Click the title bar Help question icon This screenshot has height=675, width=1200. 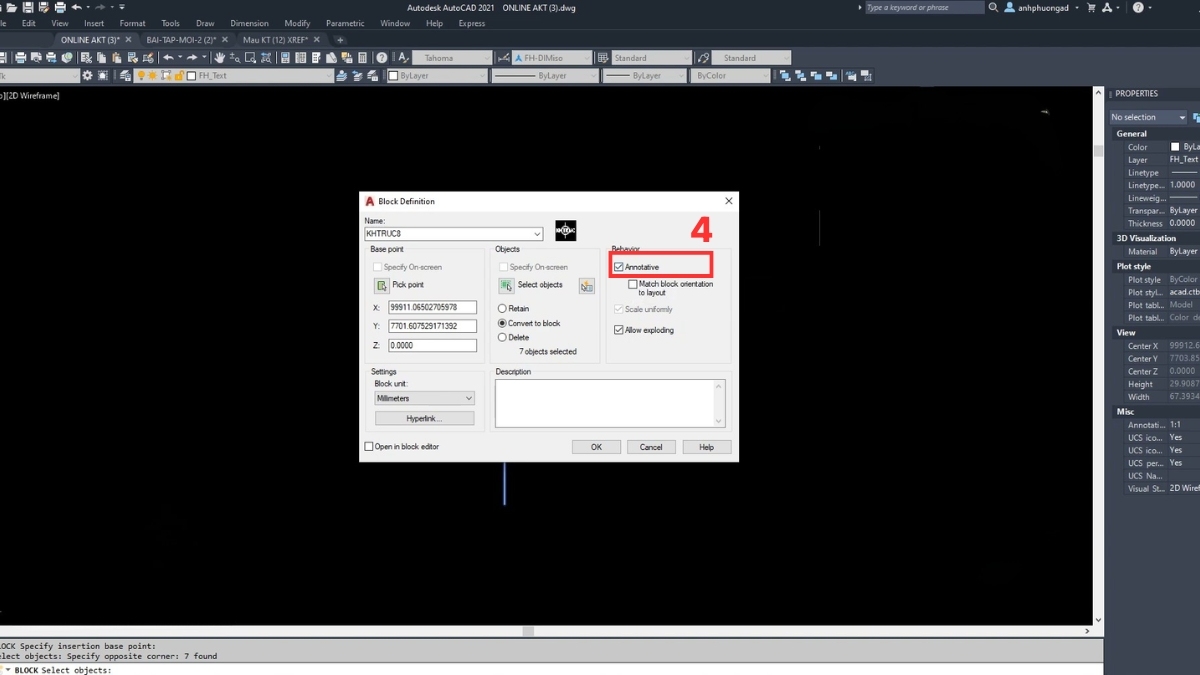point(1138,8)
